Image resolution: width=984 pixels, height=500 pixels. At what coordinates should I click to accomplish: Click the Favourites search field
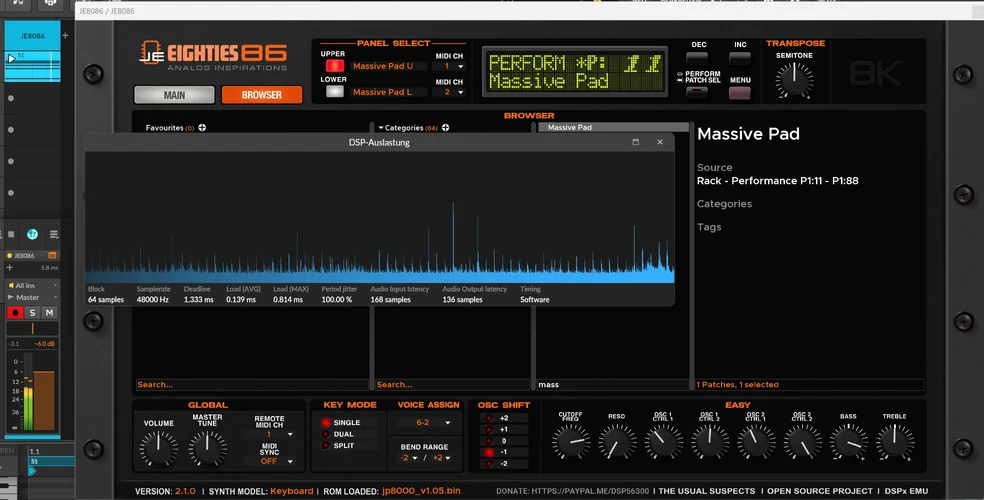tap(252, 385)
